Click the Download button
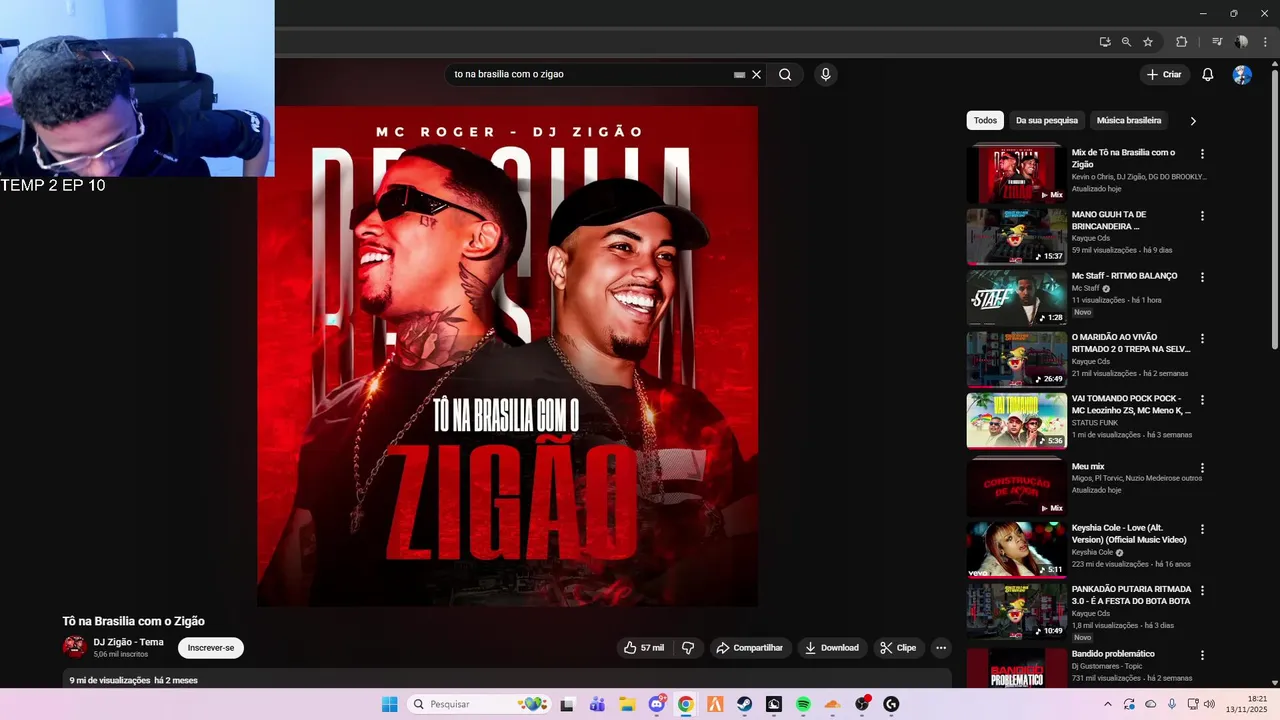 tap(832, 648)
